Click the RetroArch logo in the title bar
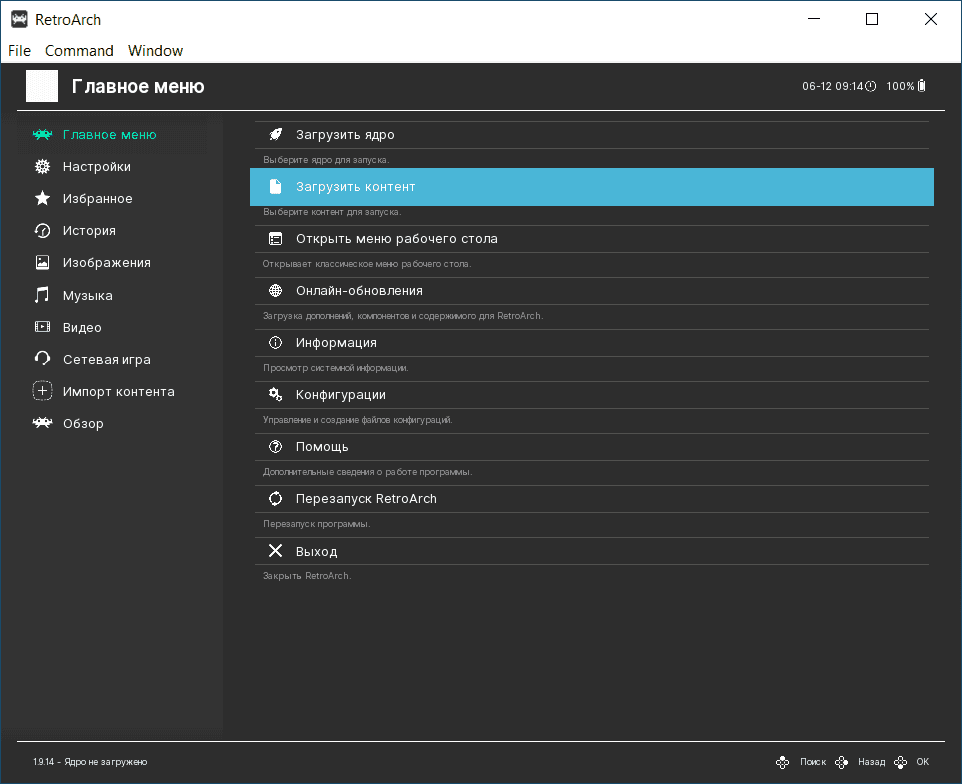 (x=19, y=20)
